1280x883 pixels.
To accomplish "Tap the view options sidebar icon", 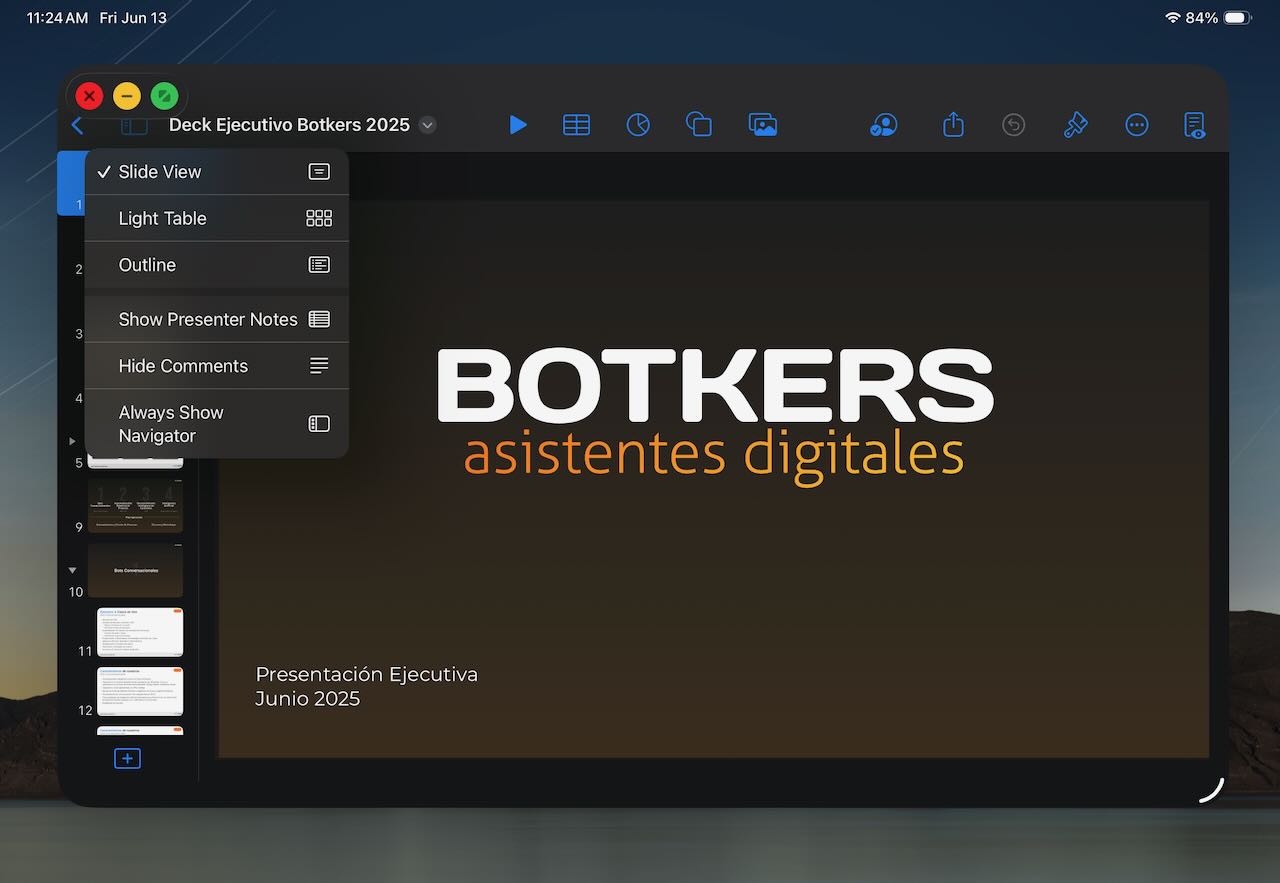I will 134,125.
